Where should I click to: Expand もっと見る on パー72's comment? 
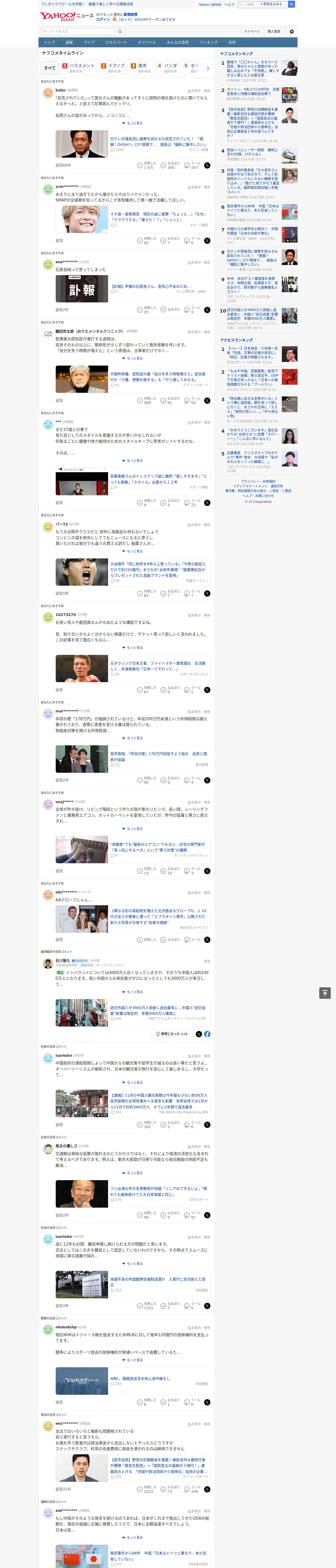tap(132, 551)
